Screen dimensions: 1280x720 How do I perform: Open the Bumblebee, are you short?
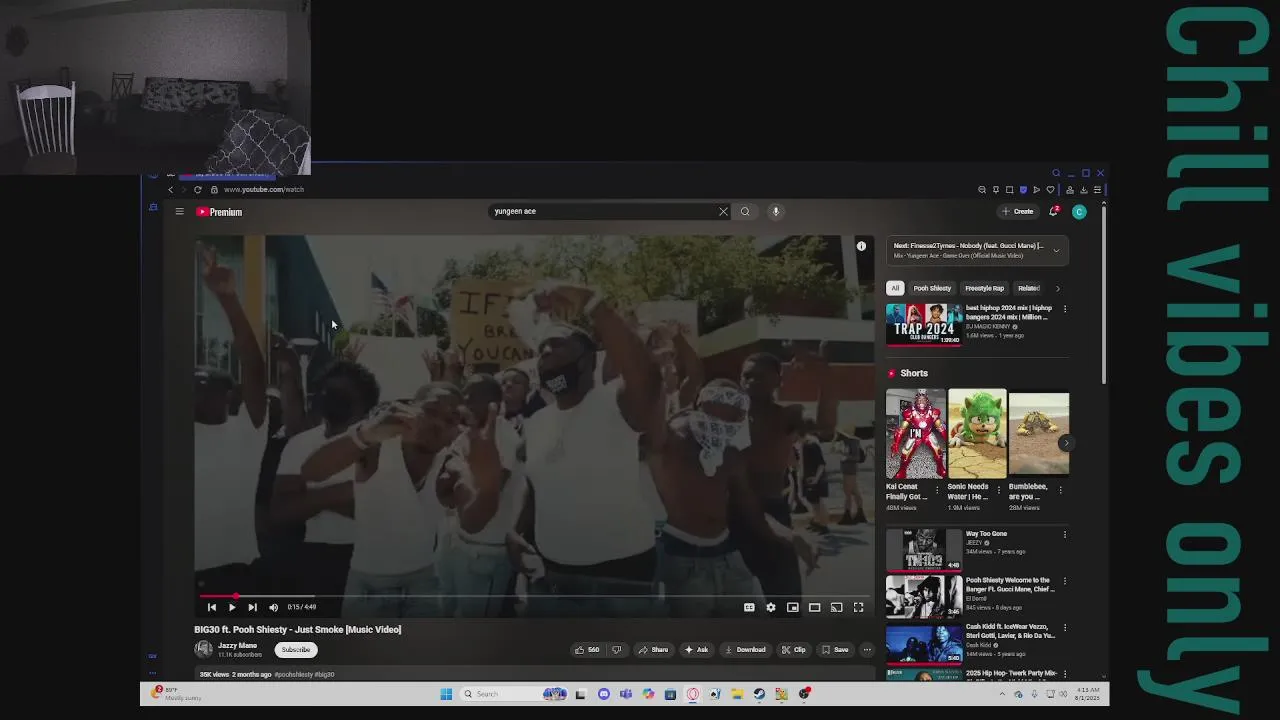pos(1039,433)
